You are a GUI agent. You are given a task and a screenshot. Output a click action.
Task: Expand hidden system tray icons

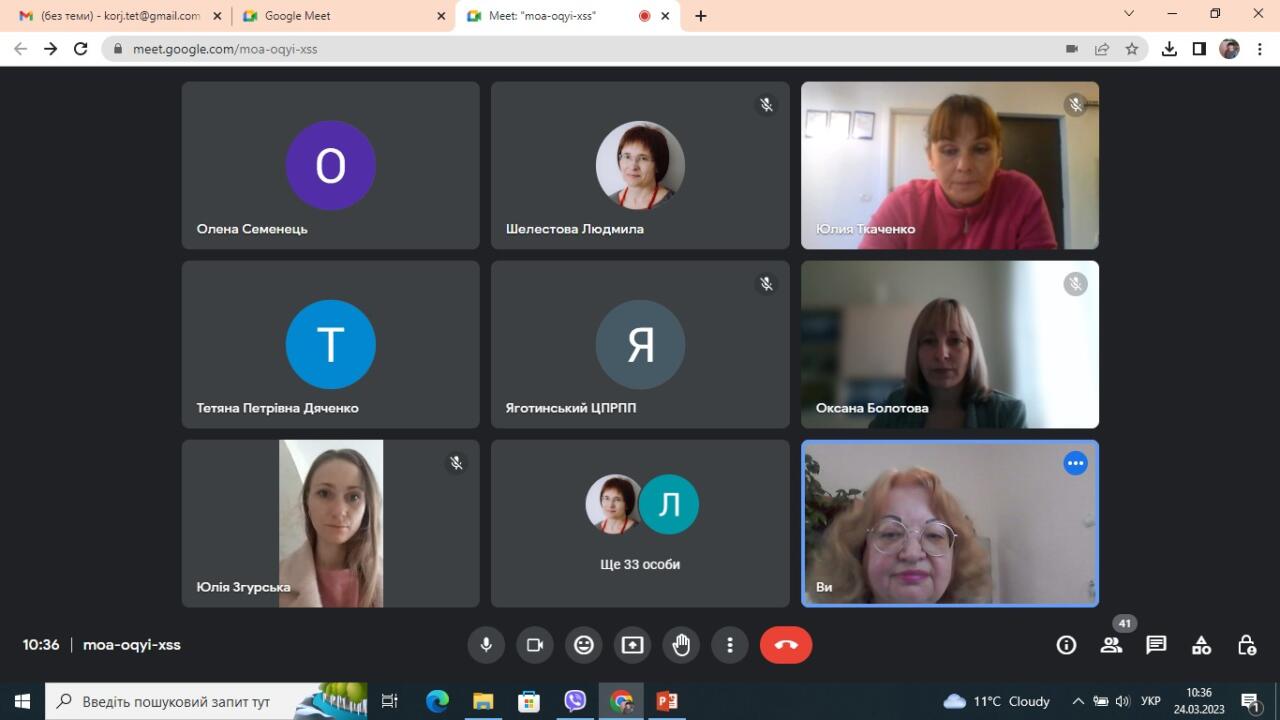(x=1078, y=701)
